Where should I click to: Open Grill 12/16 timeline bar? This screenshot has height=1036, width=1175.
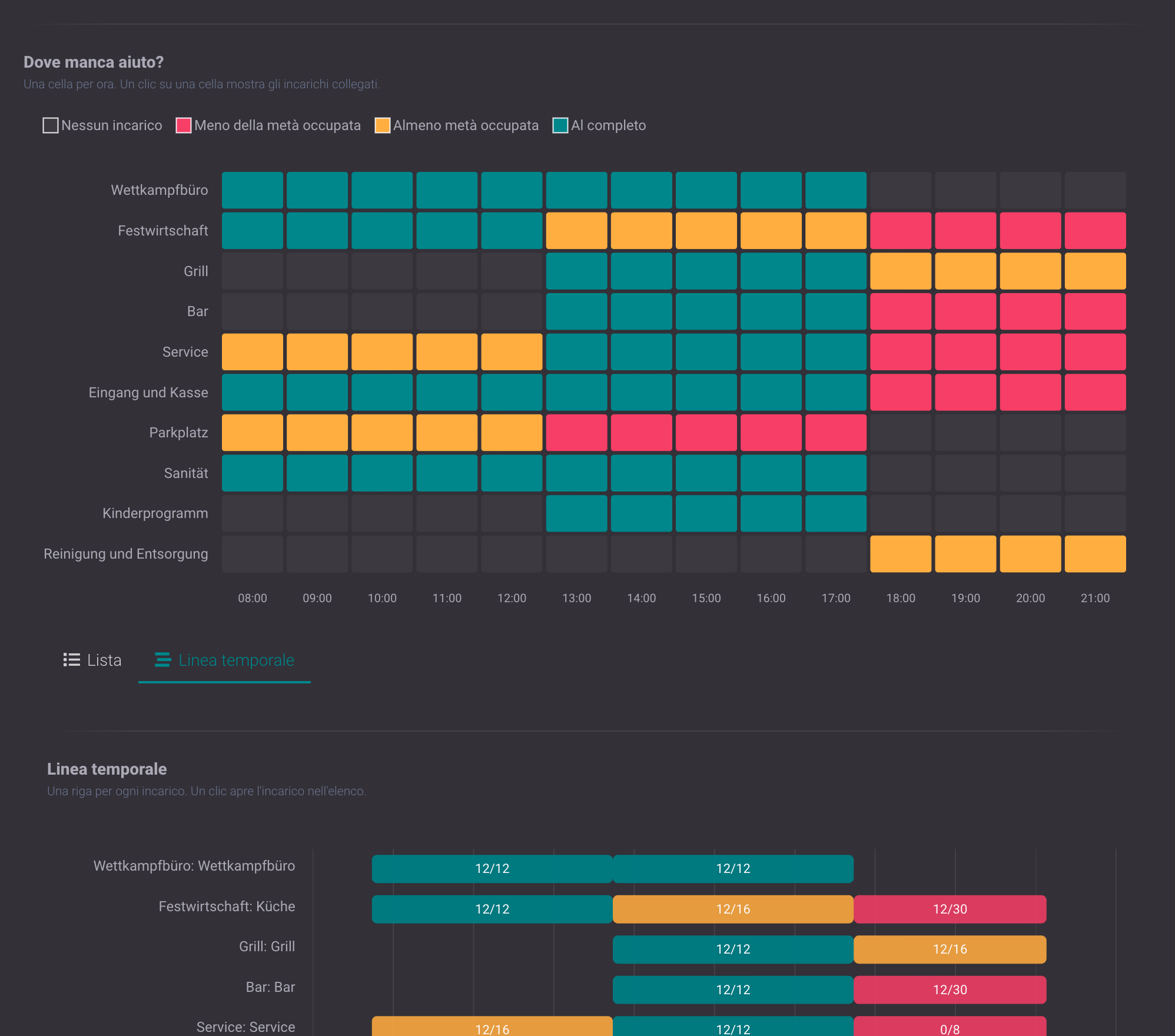pyautogui.click(x=950, y=949)
